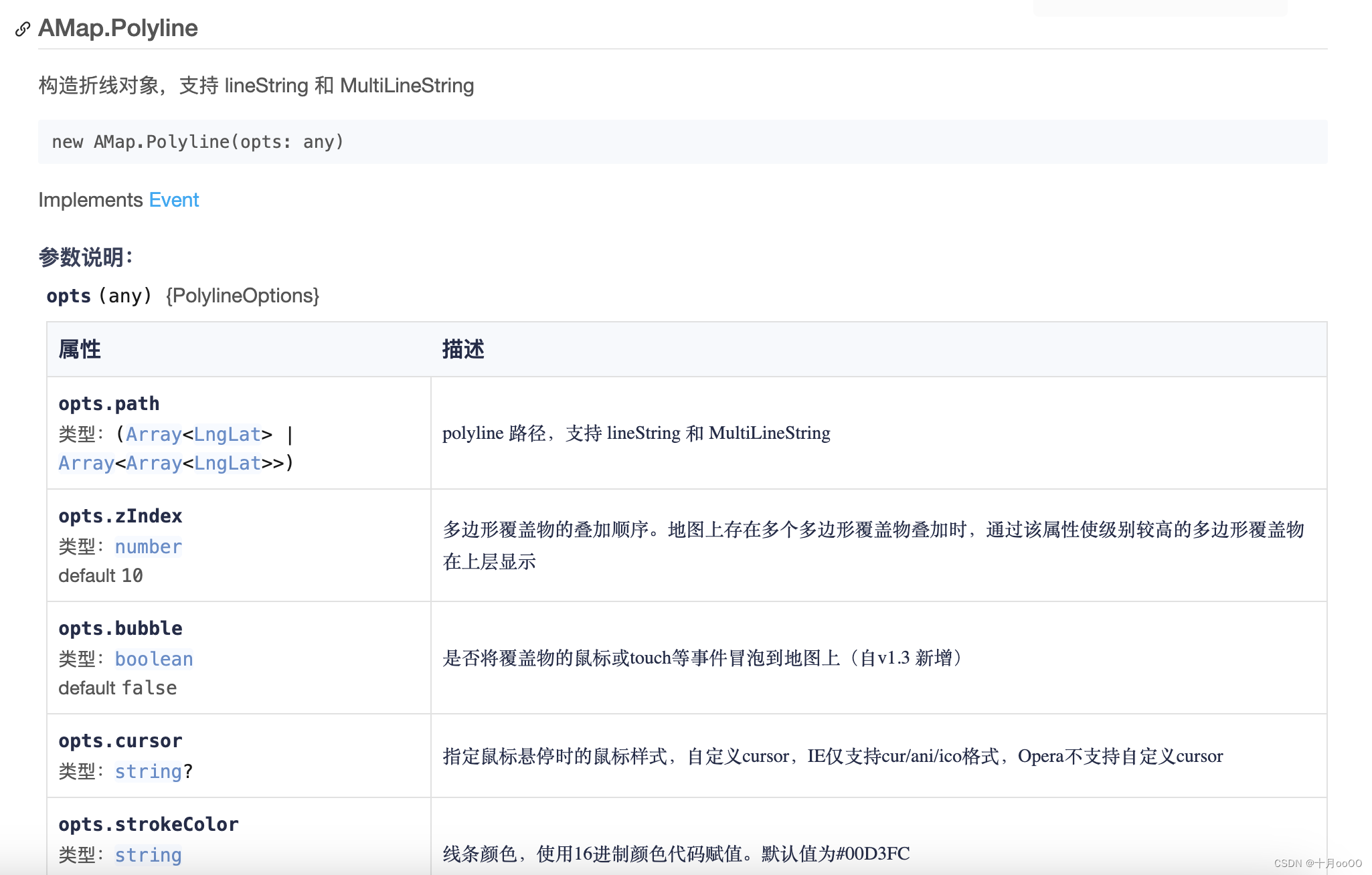1372x875 pixels.
Task: Click the anchor link icon beside AMap.Polyline
Action: 23,29
